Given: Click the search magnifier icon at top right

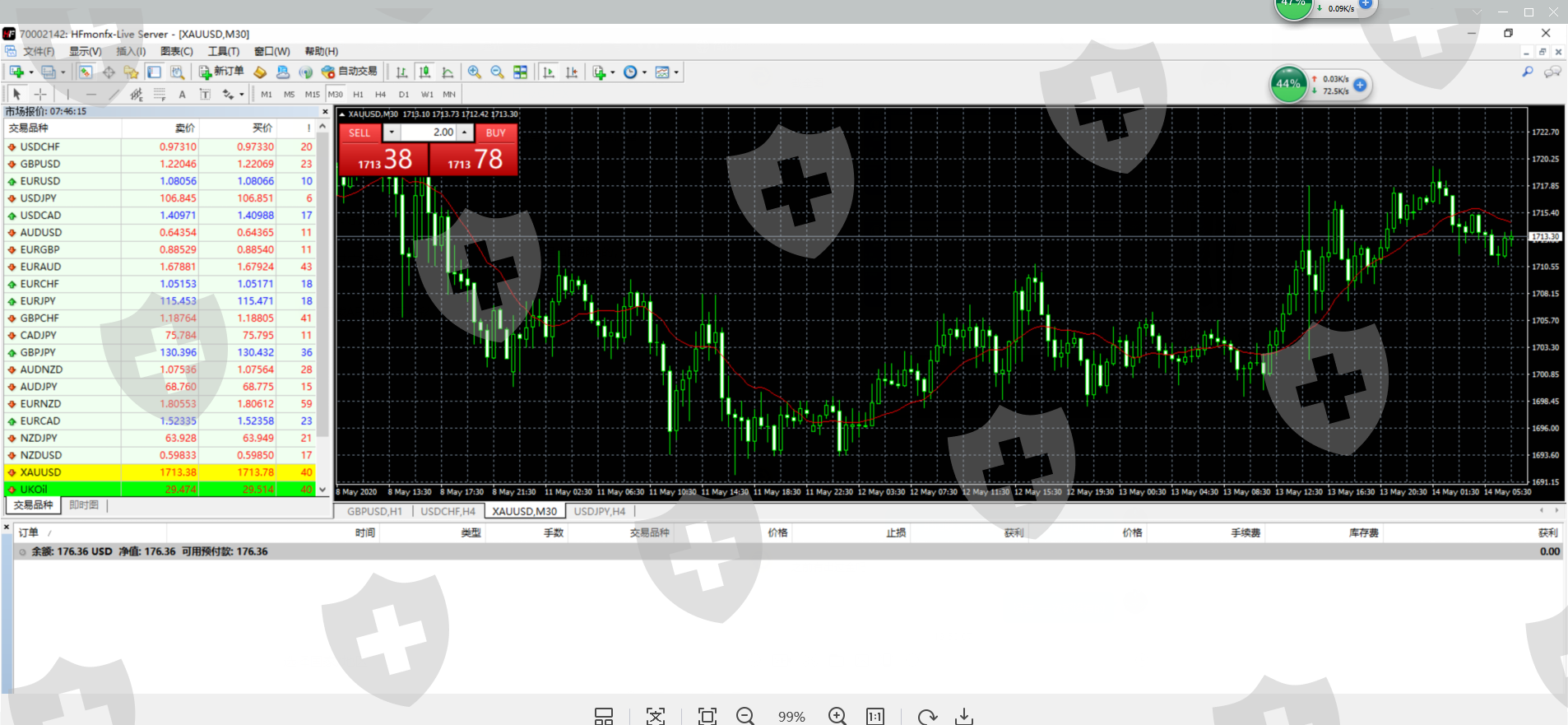Looking at the screenshot, I should click(x=1528, y=72).
